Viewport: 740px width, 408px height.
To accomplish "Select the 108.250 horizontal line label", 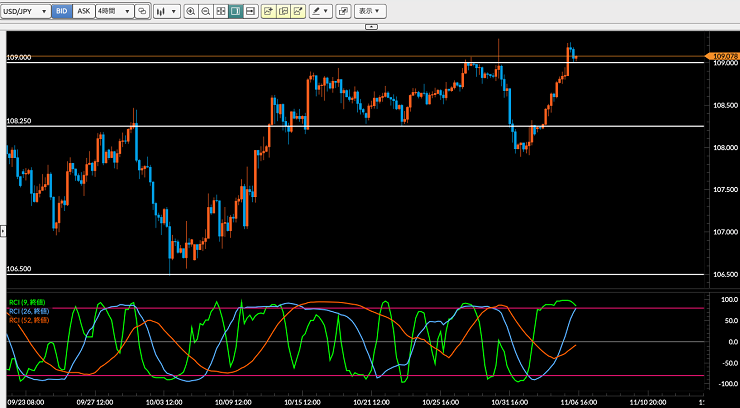I will point(19,121).
